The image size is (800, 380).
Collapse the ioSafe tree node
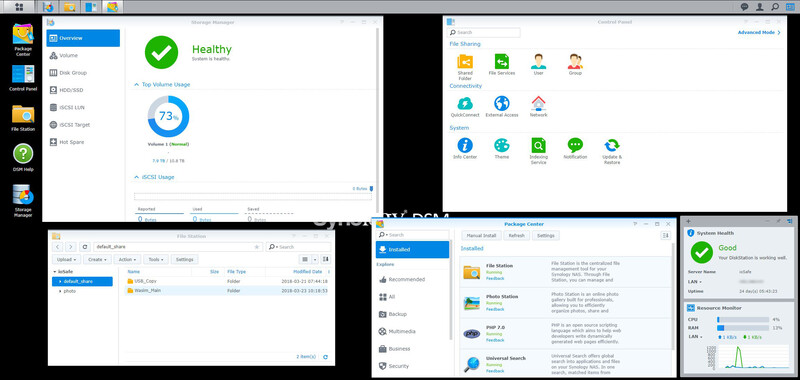click(54, 272)
